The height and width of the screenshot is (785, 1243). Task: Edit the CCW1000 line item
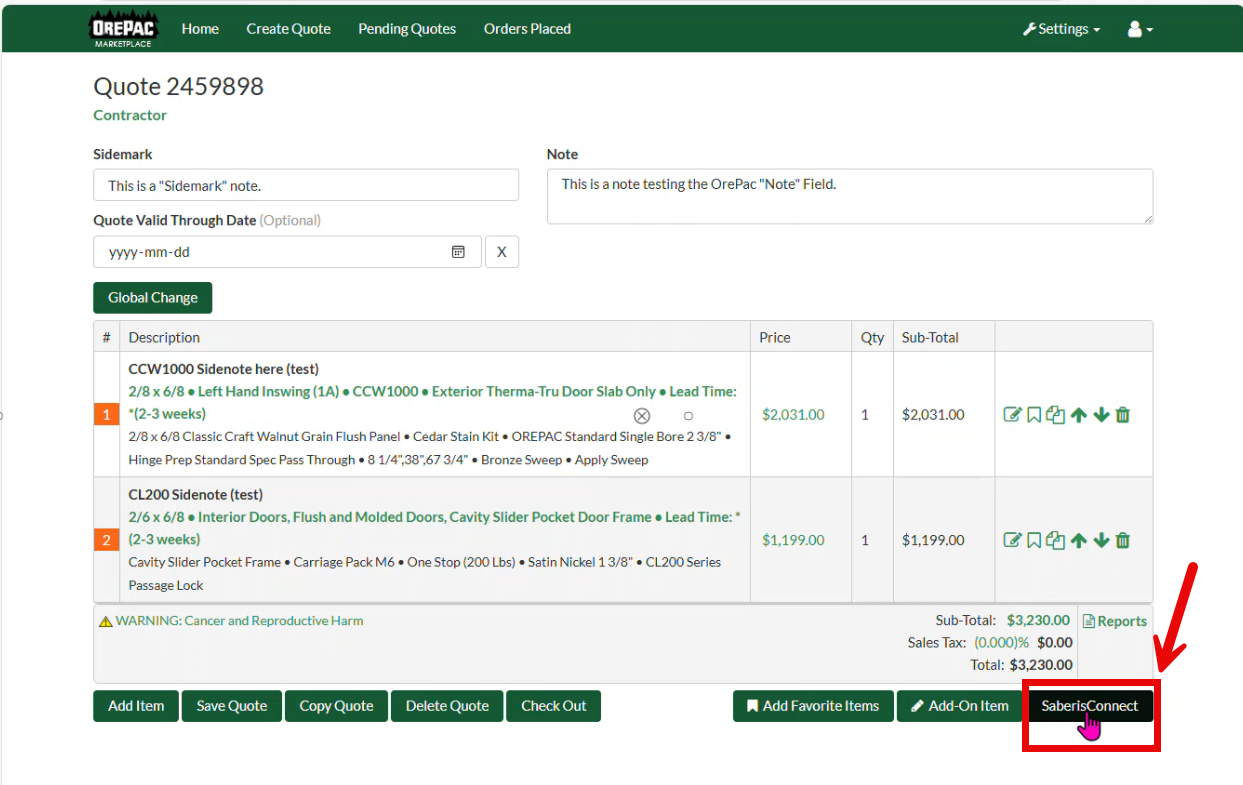click(1012, 415)
